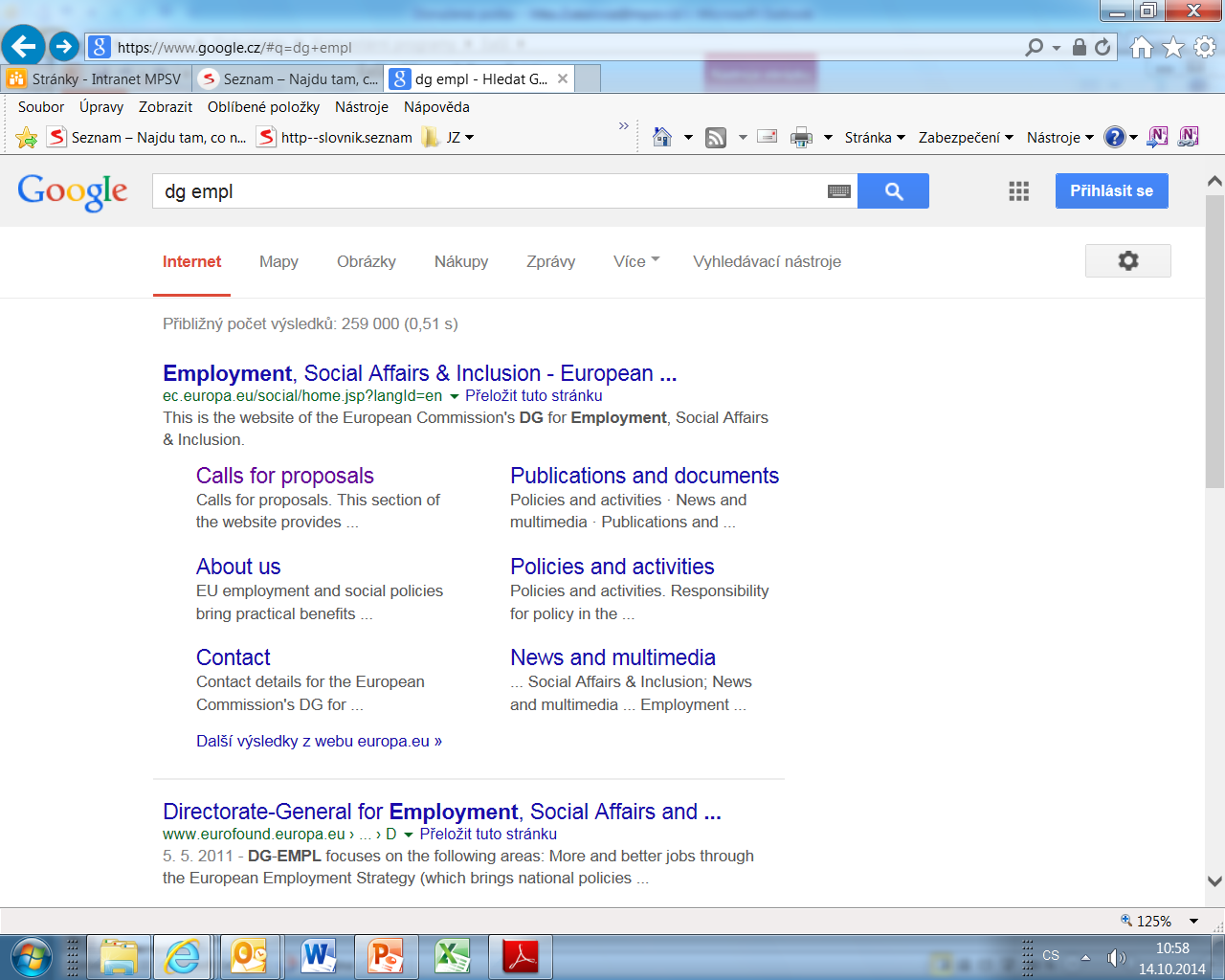Open the Tools gear at top right

tap(1205, 47)
